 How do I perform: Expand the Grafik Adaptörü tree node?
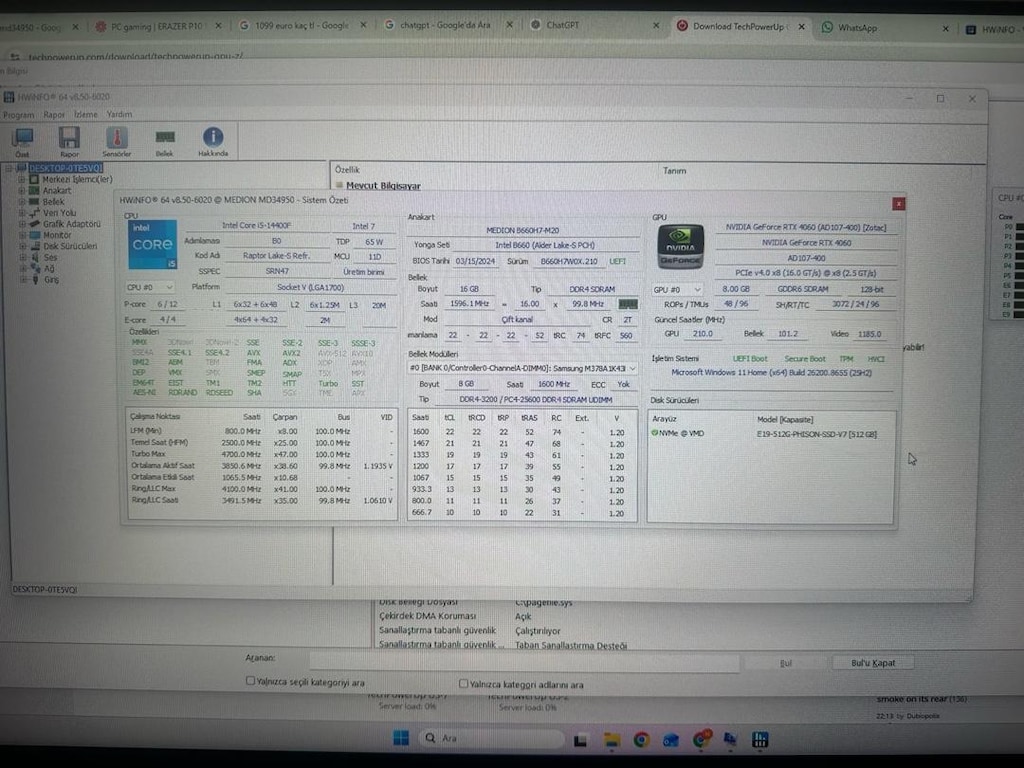coord(22,224)
